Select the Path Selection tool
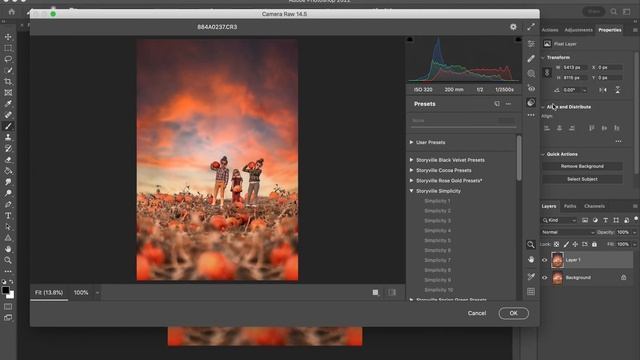640x360 pixels. [8, 227]
